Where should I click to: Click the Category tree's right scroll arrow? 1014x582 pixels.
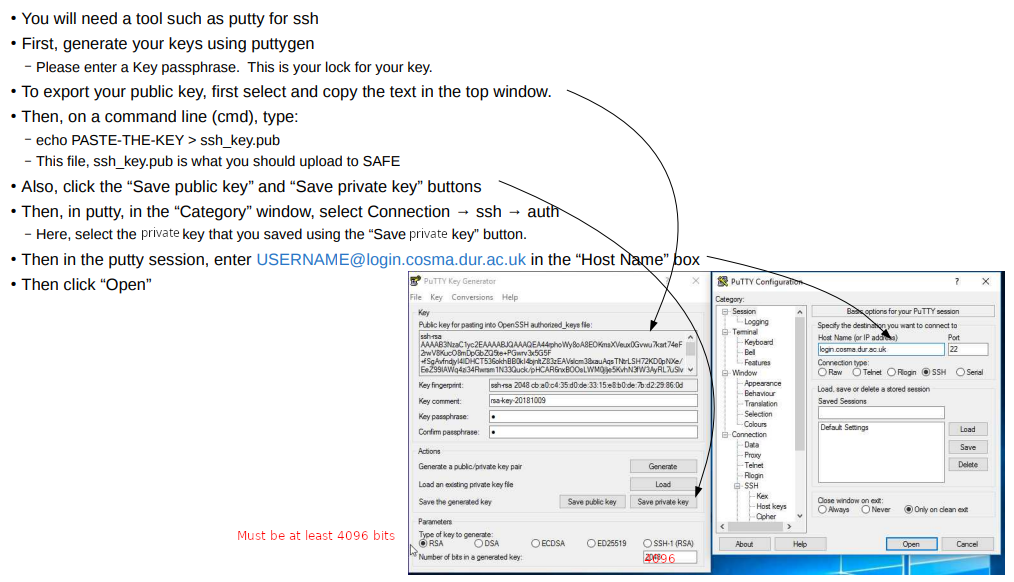tap(789, 527)
